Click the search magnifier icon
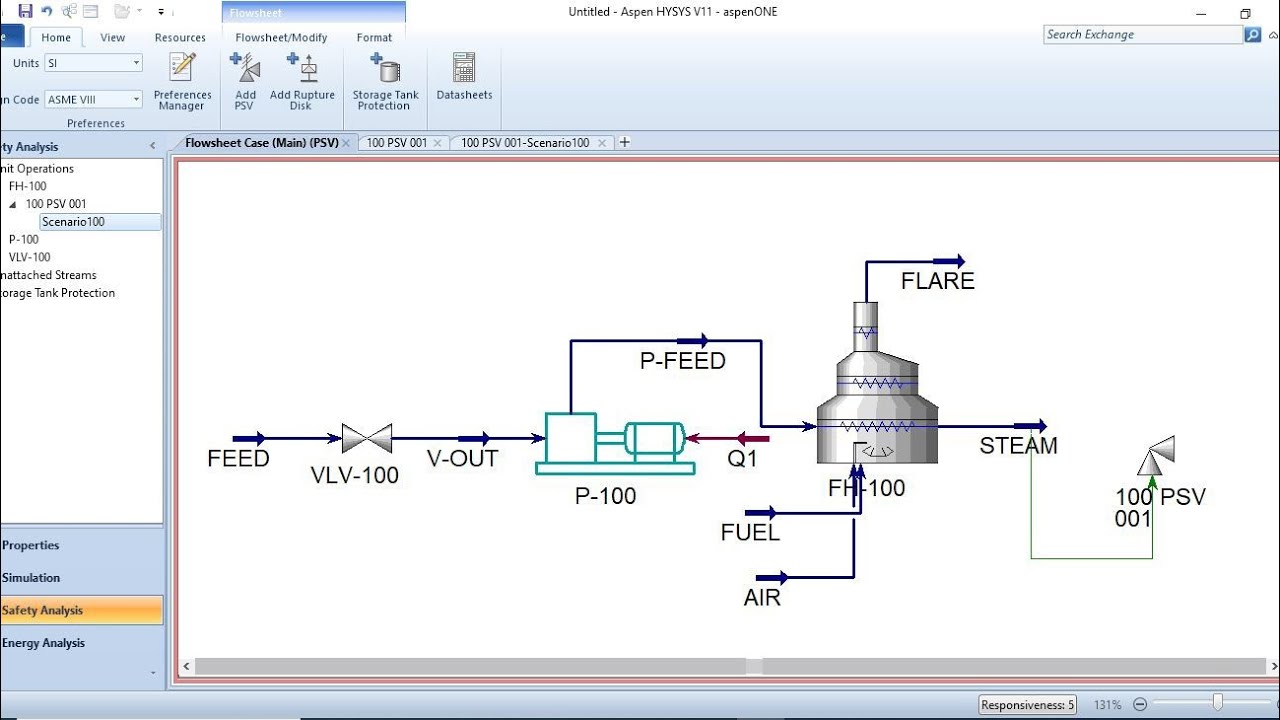 pos(1252,34)
